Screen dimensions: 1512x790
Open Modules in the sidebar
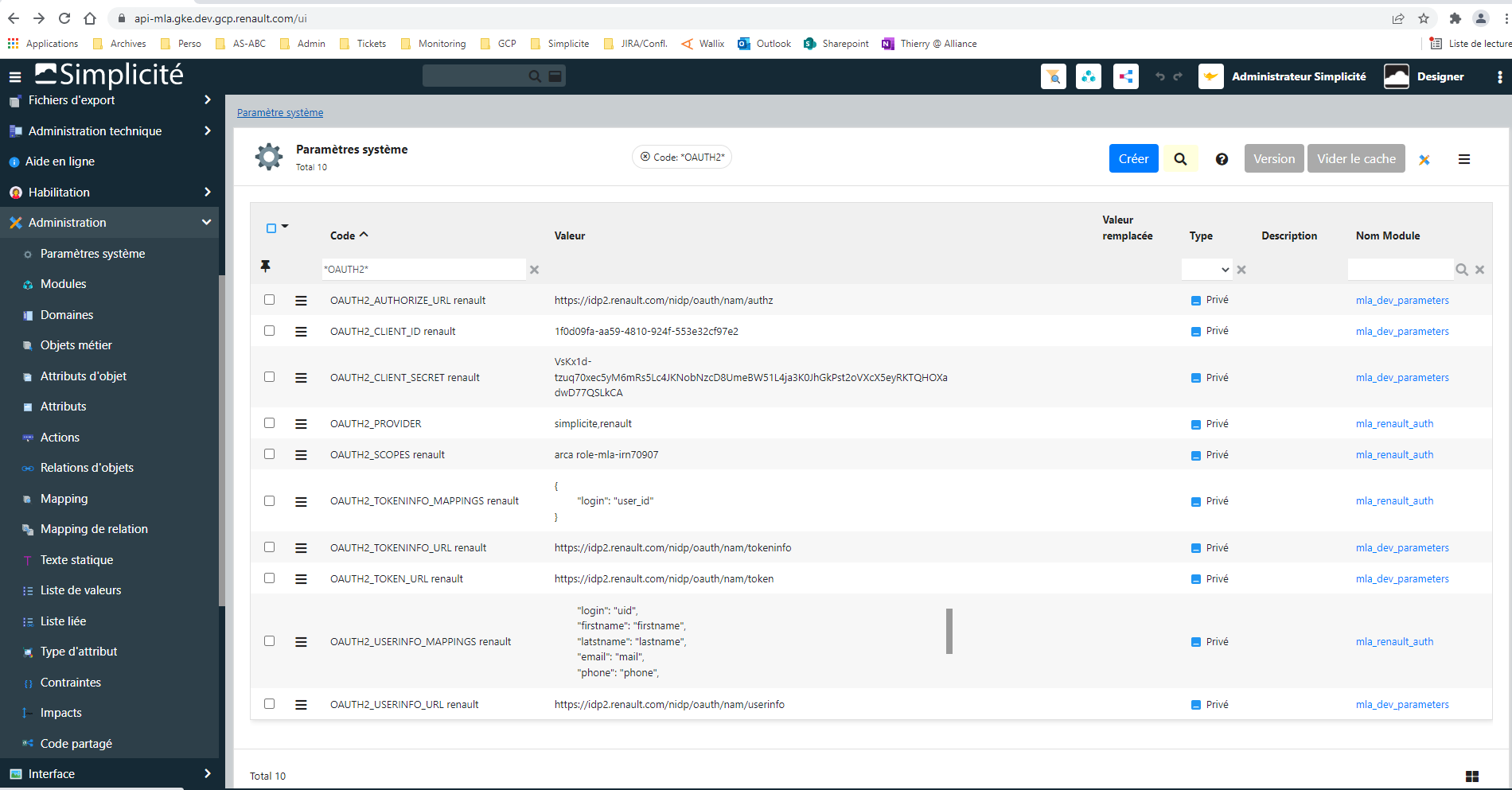[63, 284]
